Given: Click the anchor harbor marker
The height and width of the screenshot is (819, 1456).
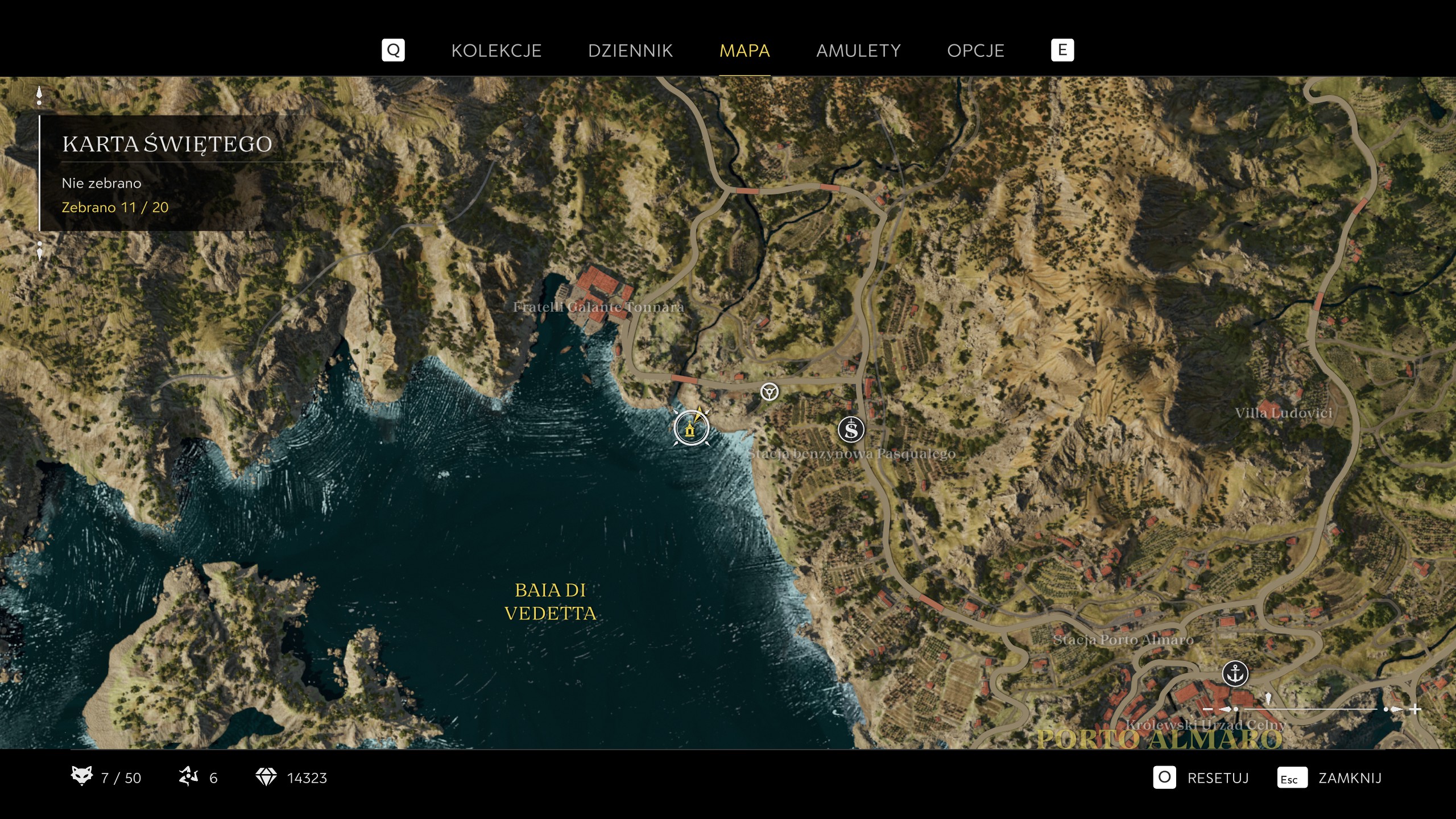Looking at the screenshot, I should click(x=1235, y=674).
